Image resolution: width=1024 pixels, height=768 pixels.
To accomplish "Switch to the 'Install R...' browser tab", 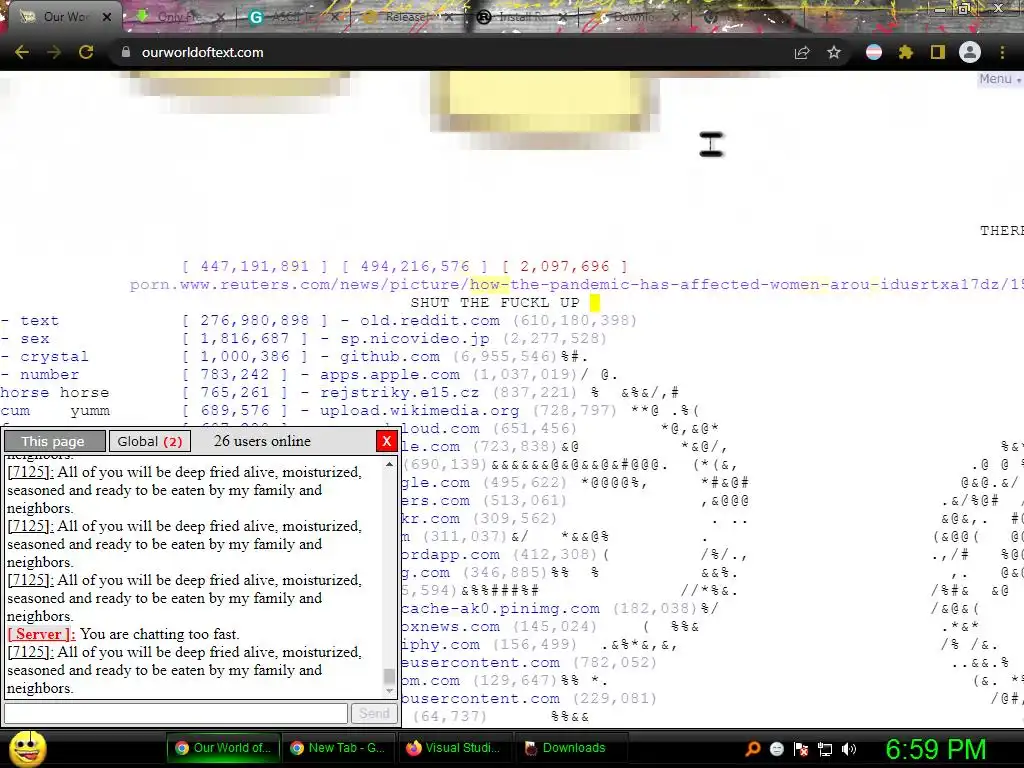I will (522, 17).
